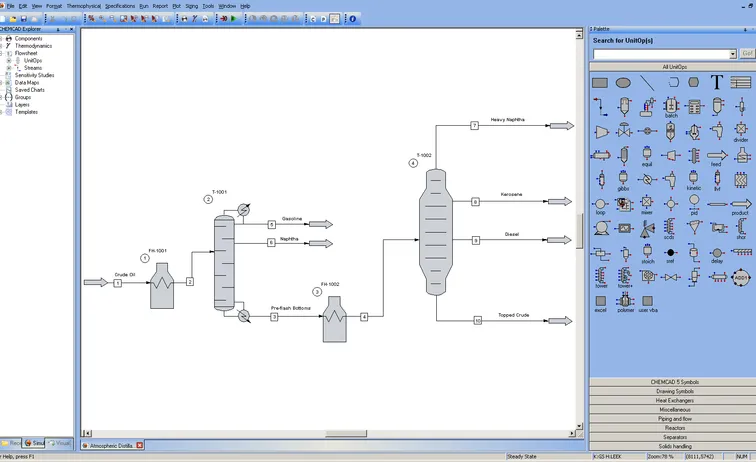This screenshot has width=756, height=462.
Task: Expand the Streams tree node
Action: point(8,68)
